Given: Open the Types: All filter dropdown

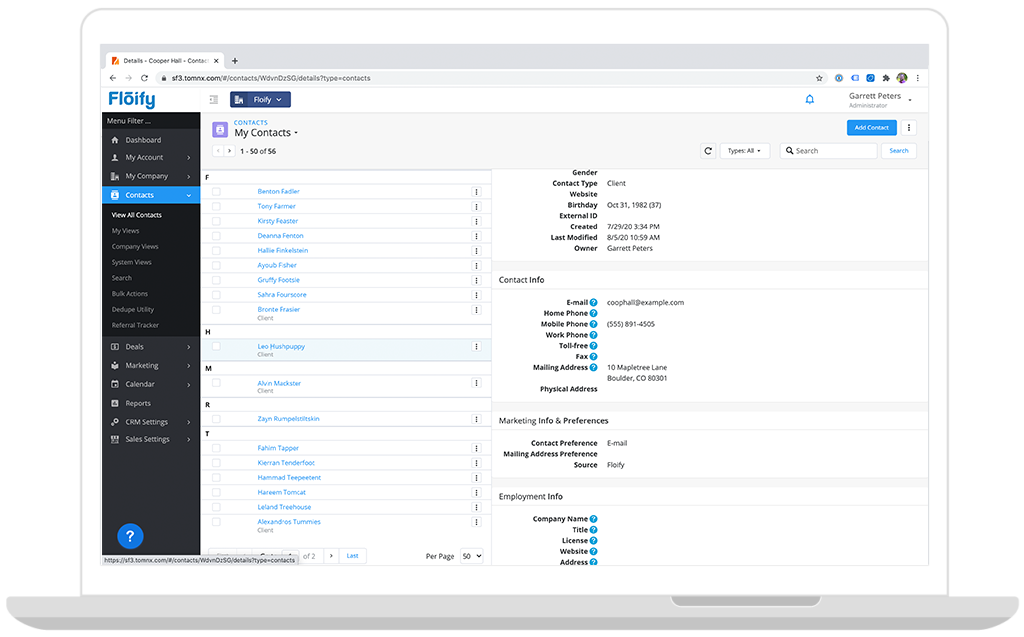Looking at the screenshot, I should (x=746, y=151).
